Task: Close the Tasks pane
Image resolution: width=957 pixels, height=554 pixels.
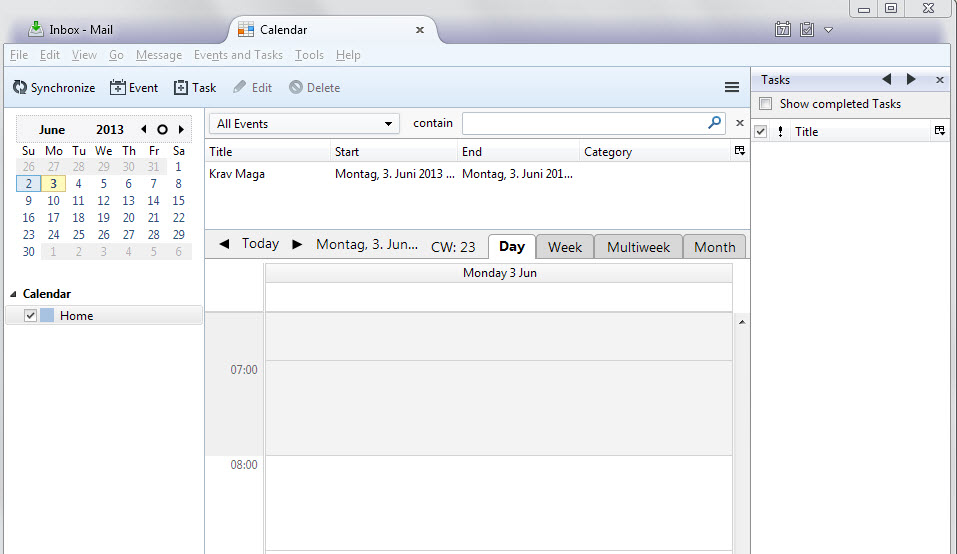Action: click(940, 80)
